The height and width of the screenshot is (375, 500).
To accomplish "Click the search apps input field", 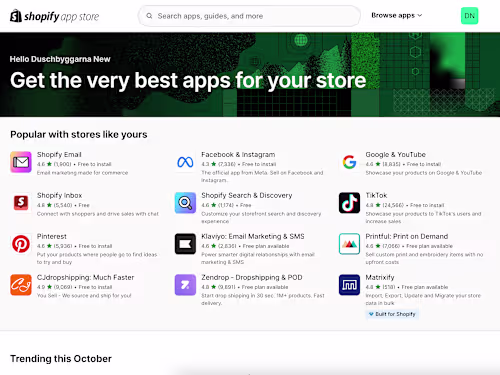I will tap(249, 16).
